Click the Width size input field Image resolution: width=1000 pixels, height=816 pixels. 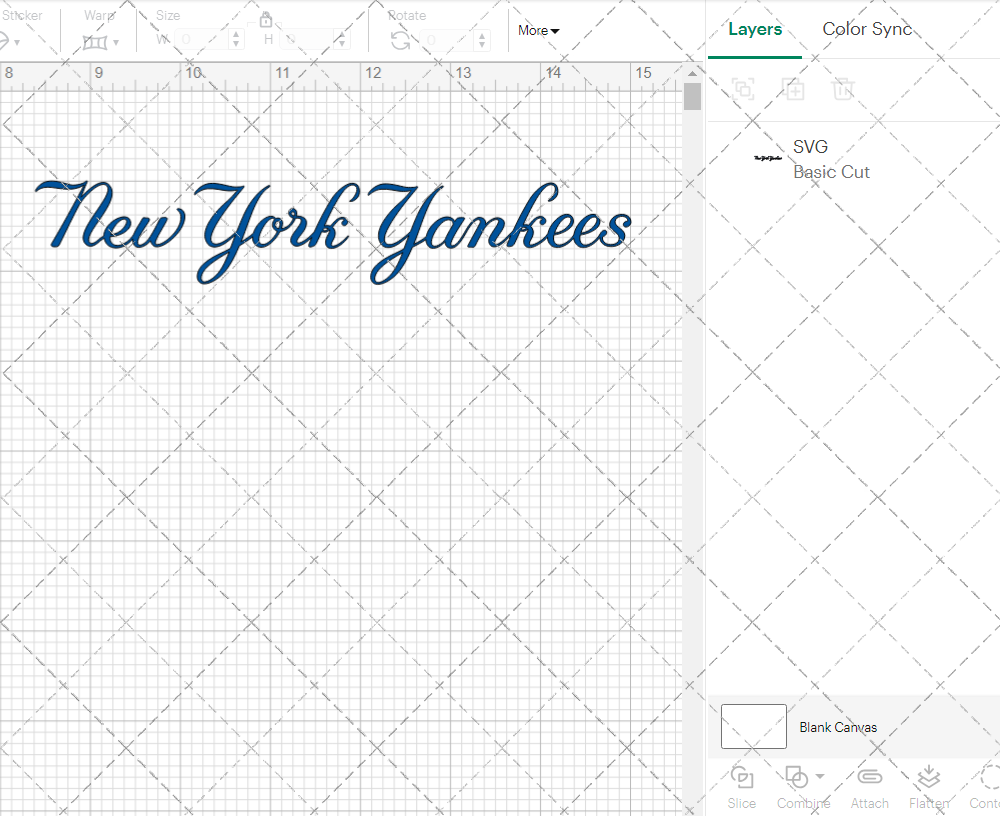coord(202,40)
